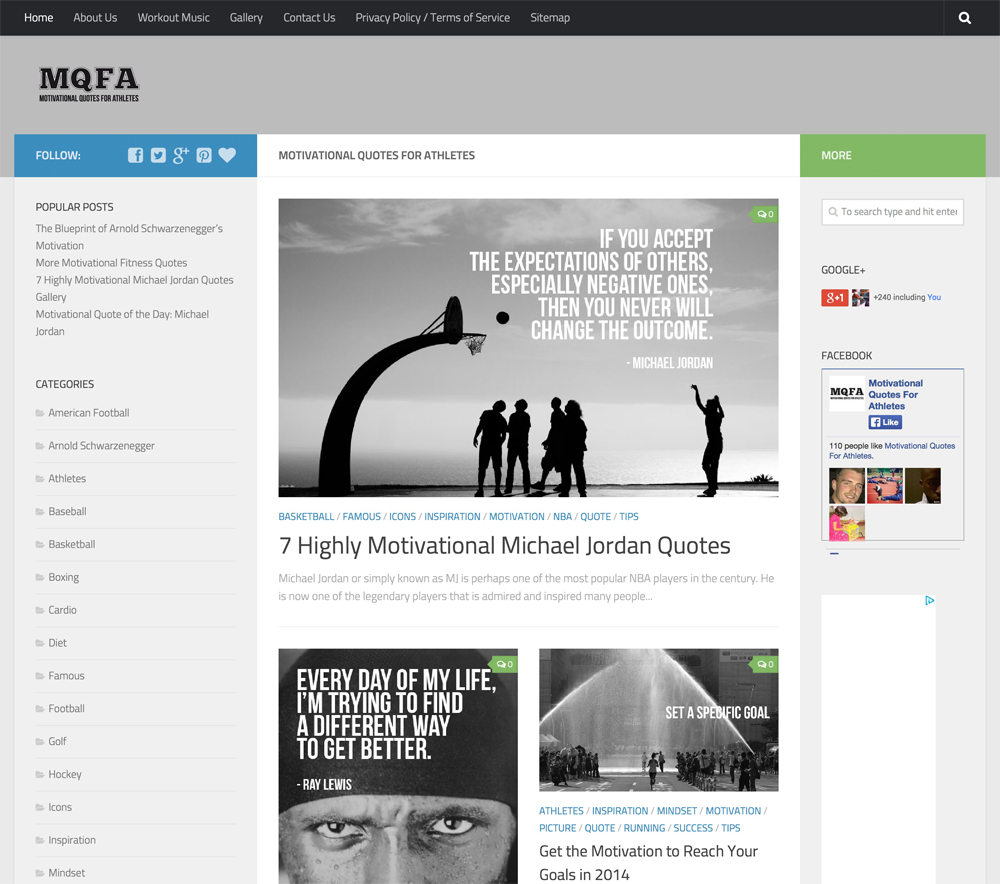Open Motivational Quotes For Athletes Facebook page title

(x=895, y=394)
